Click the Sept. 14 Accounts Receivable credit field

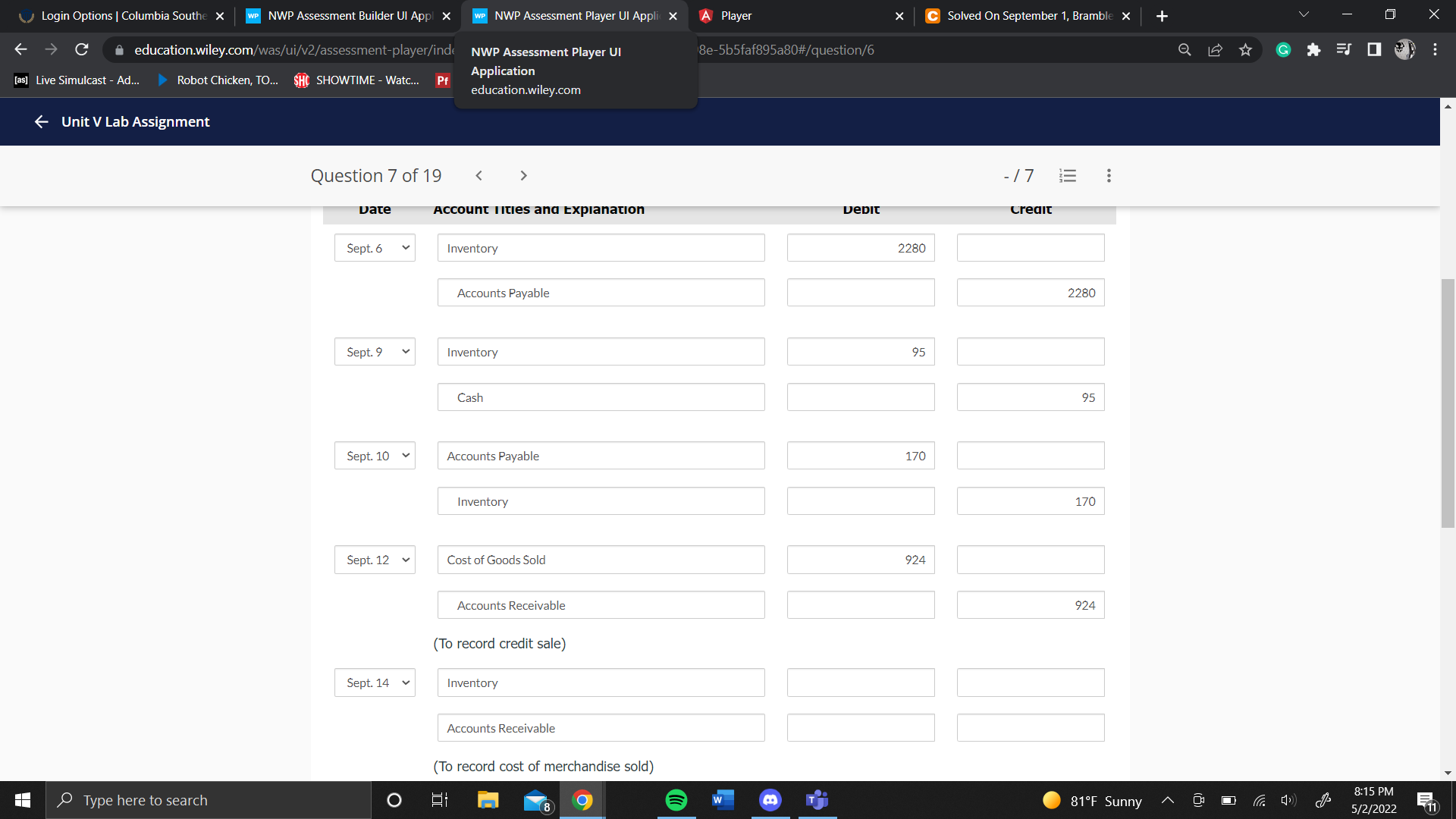pyautogui.click(x=1030, y=728)
